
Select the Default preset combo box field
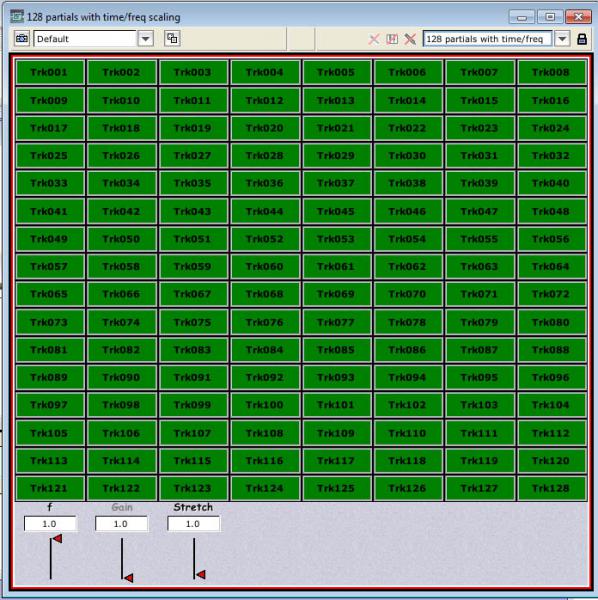[x=85, y=39]
